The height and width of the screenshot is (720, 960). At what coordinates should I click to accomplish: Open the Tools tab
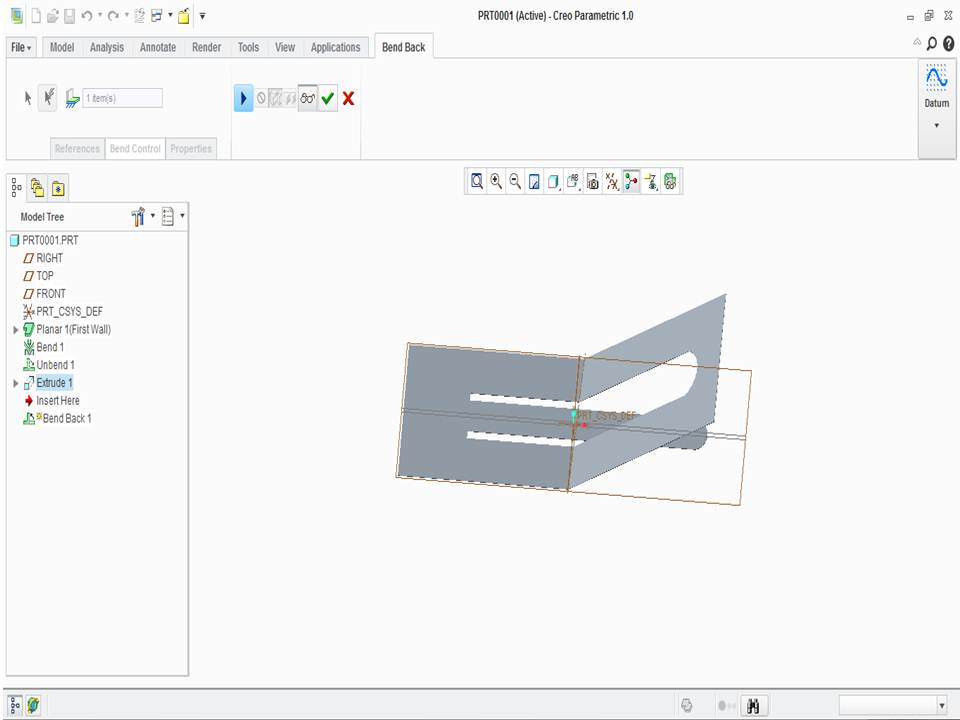click(x=248, y=47)
